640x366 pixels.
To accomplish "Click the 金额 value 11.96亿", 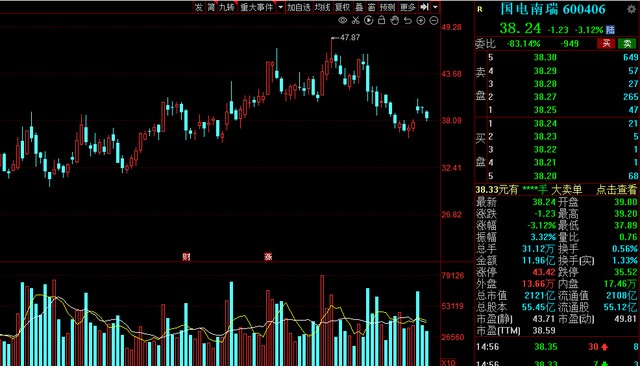I will 539,260.
